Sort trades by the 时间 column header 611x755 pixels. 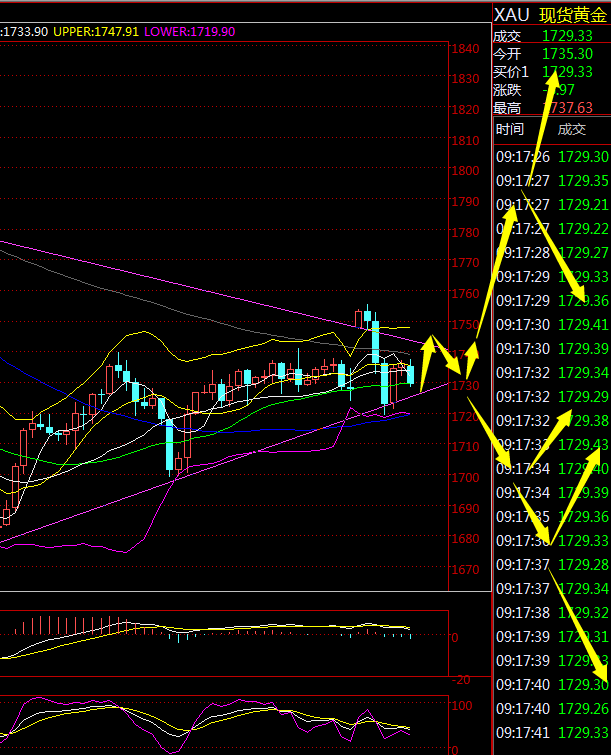(509, 129)
